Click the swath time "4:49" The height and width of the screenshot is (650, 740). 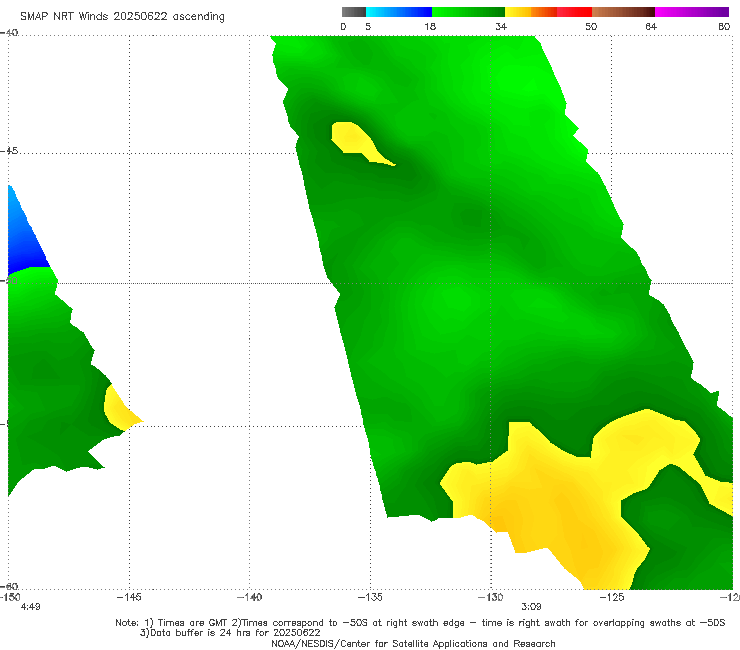click(30, 607)
